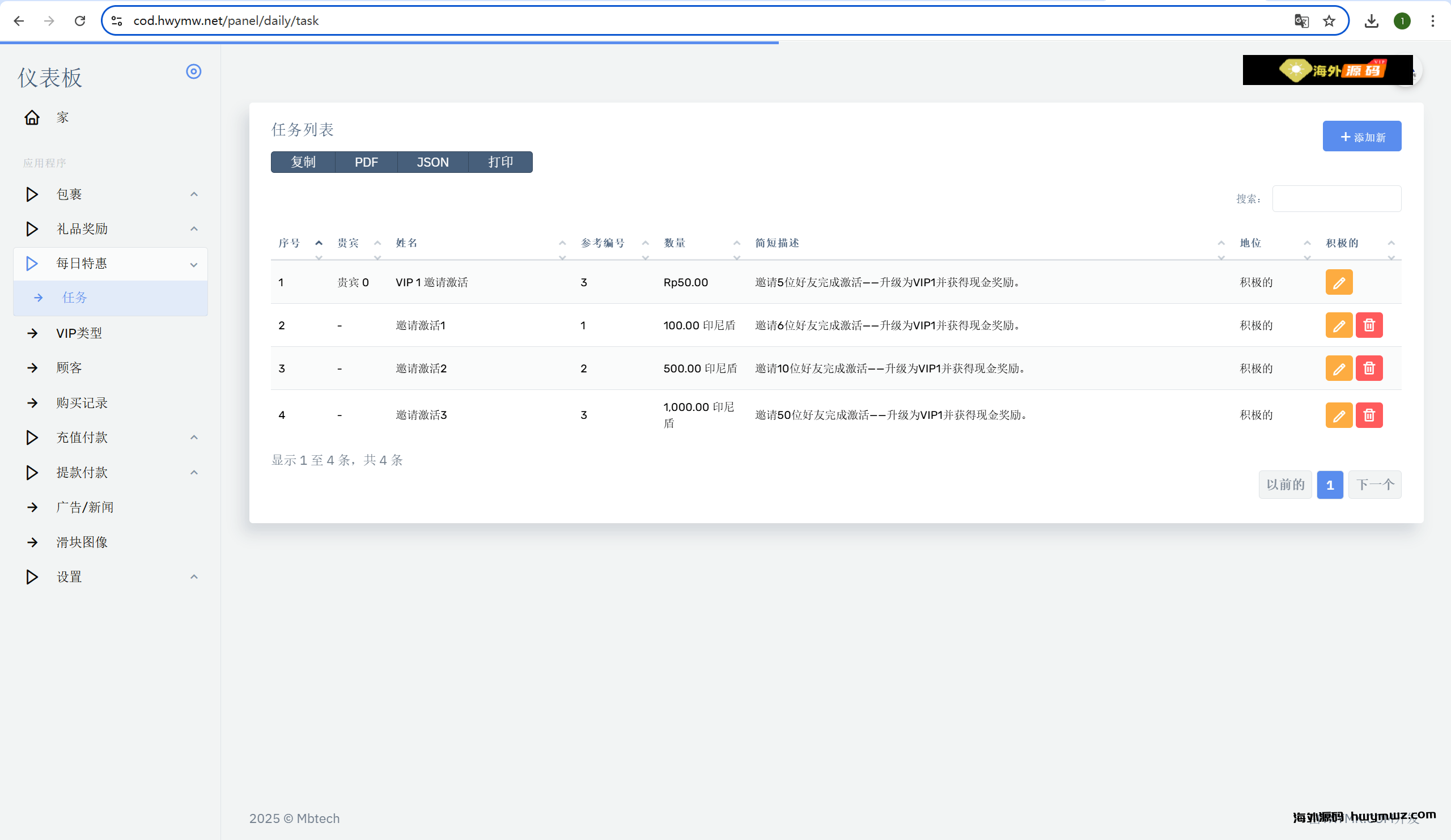This screenshot has width=1451, height=840.
Task: Toggle the sidebar pin circle icon
Action: click(x=193, y=71)
